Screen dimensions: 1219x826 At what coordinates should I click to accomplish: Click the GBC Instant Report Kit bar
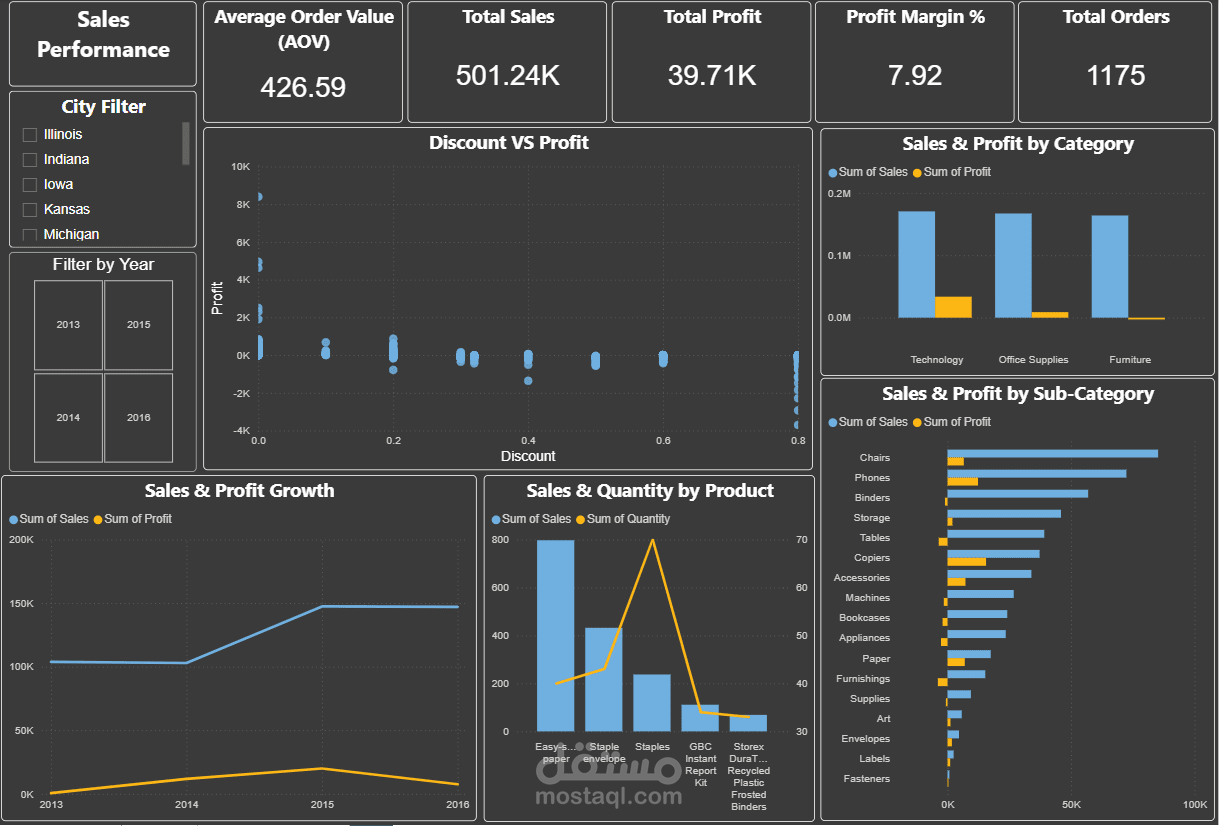coord(700,718)
